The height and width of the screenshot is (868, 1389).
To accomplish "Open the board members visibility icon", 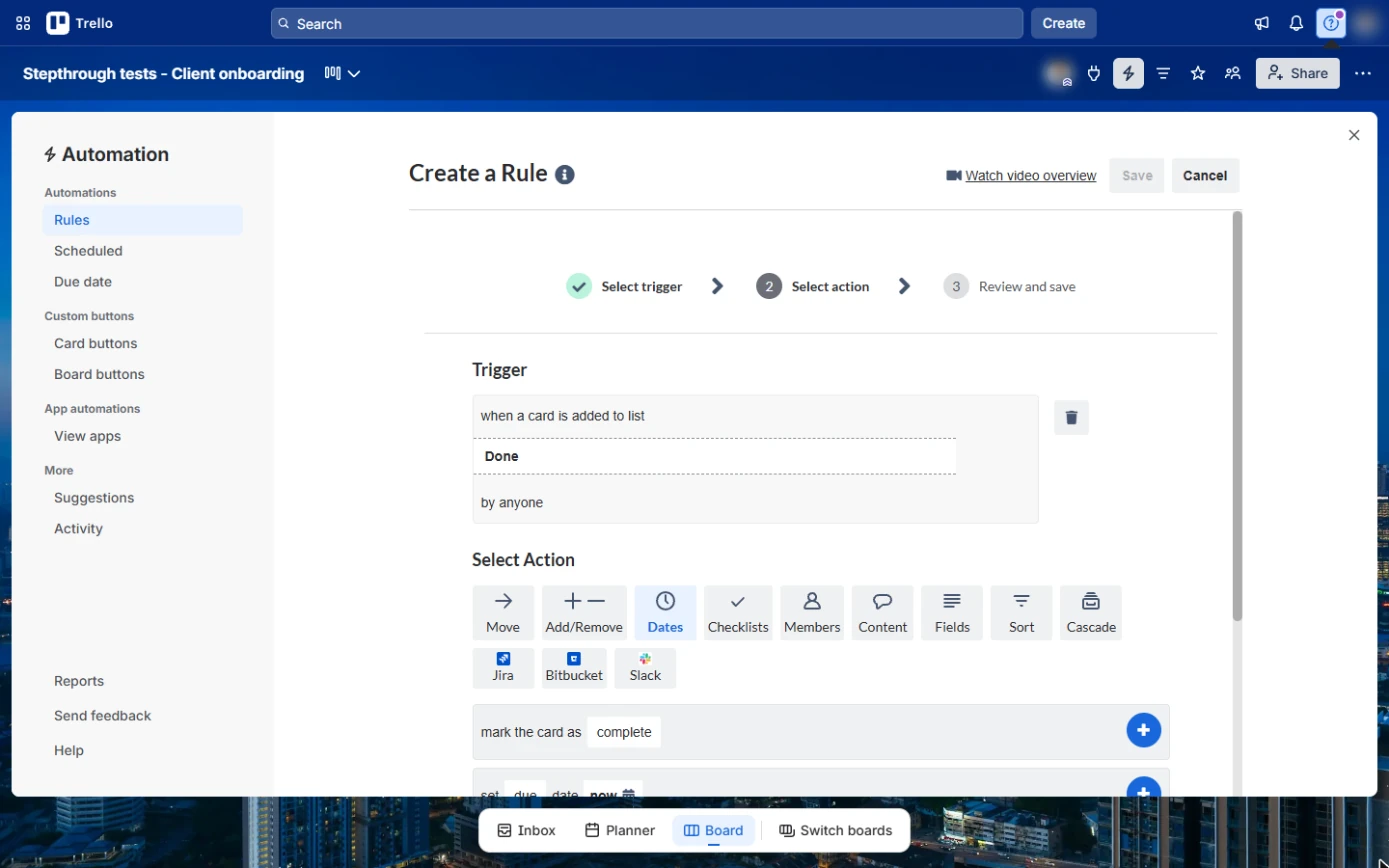I will click(1233, 73).
